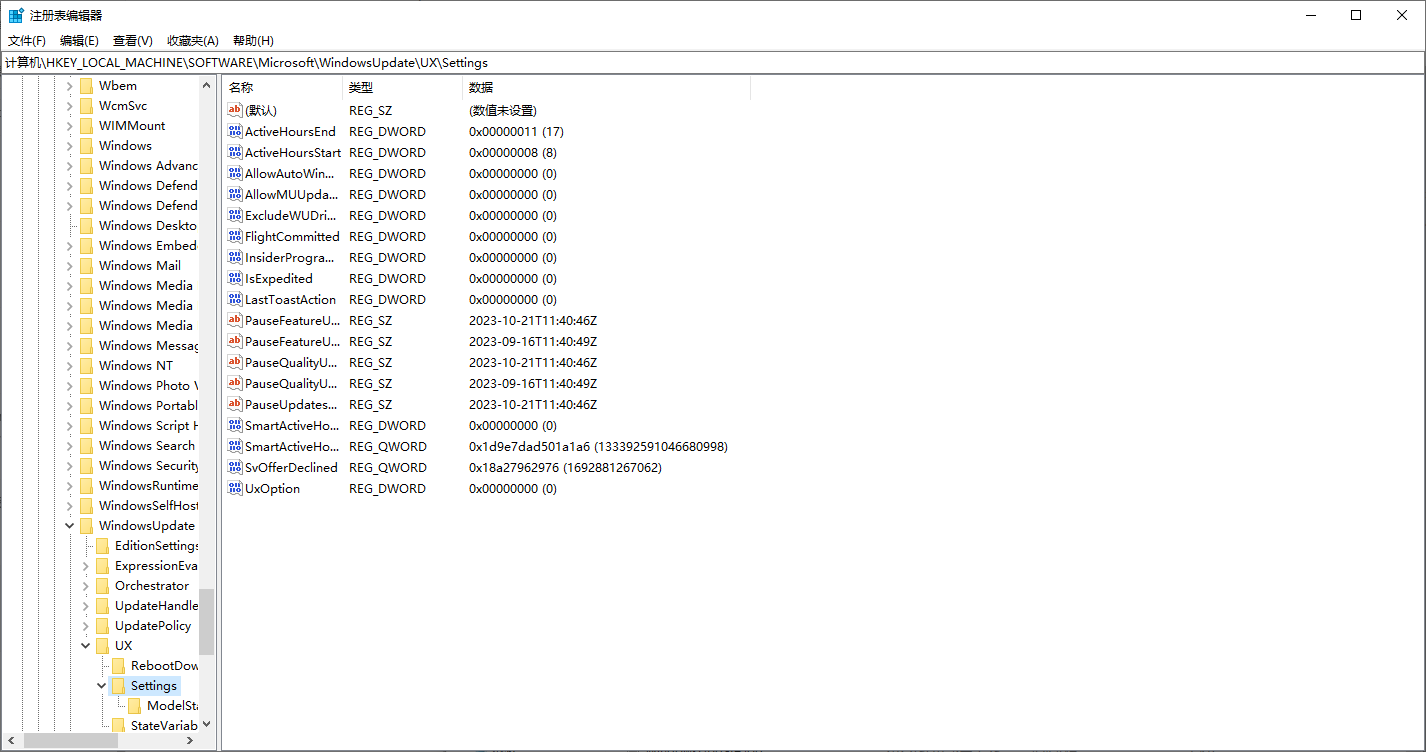Sort values by the 名称 column header
The height and width of the screenshot is (752, 1426).
pos(282,88)
